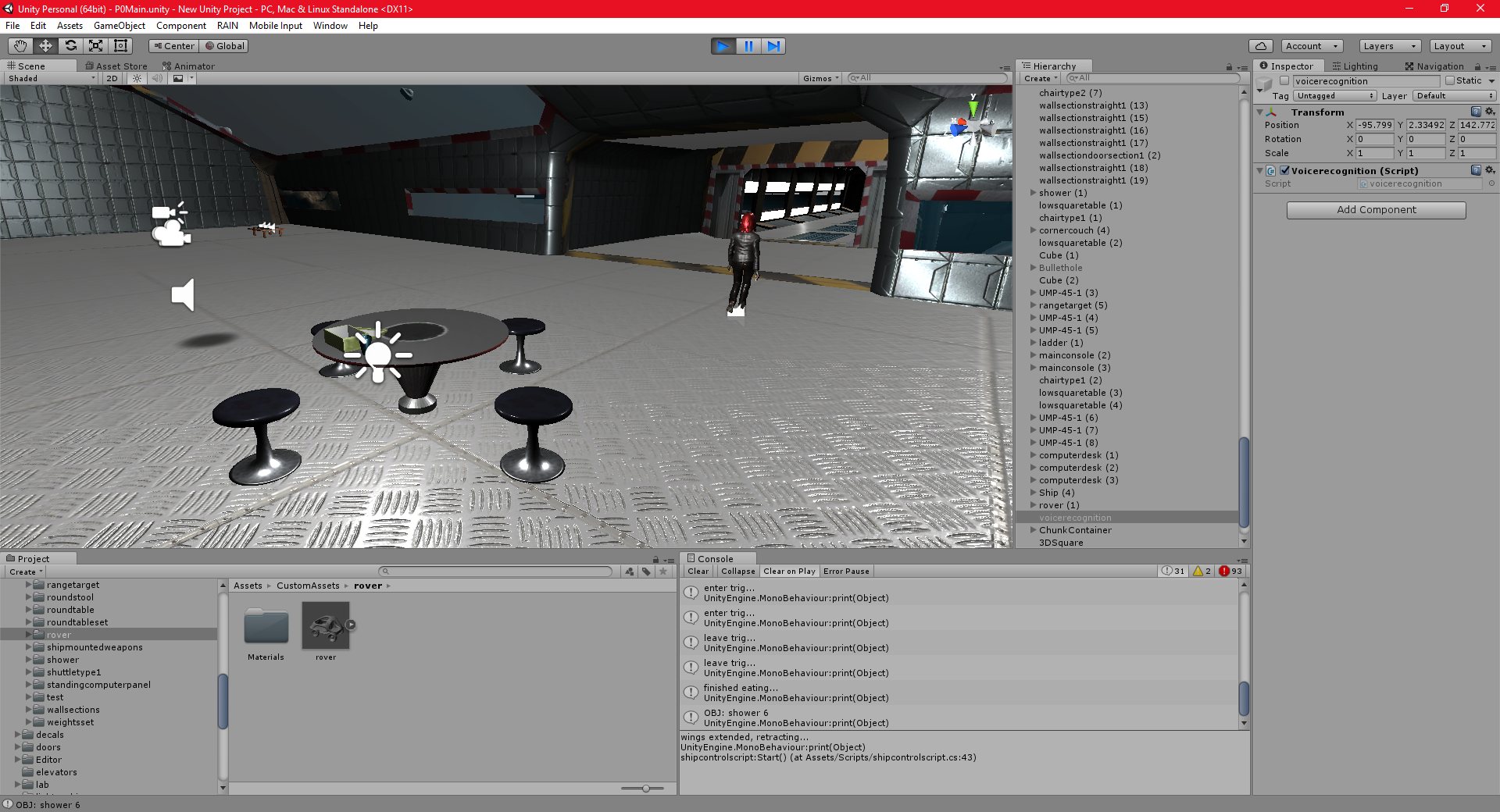Image resolution: width=1500 pixels, height=812 pixels.
Task: Clear the Console log
Action: (x=698, y=572)
